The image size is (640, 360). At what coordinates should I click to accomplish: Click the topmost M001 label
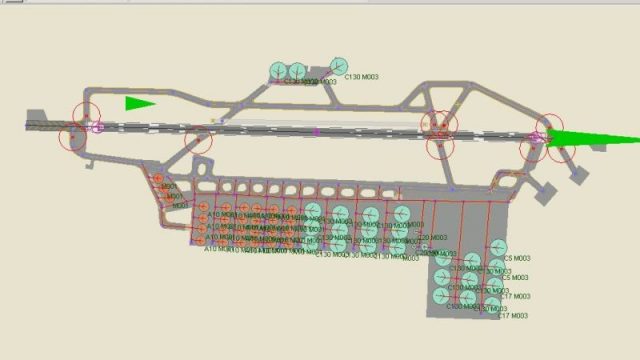click(x=169, y=187)
